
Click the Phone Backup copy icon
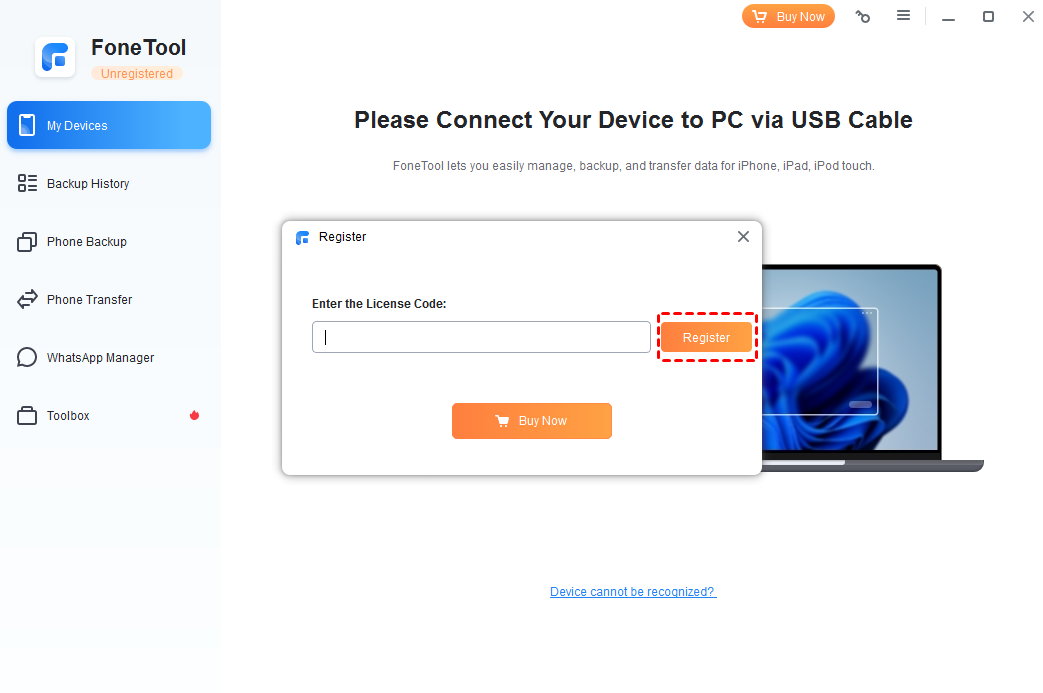(x=27, y=241)
